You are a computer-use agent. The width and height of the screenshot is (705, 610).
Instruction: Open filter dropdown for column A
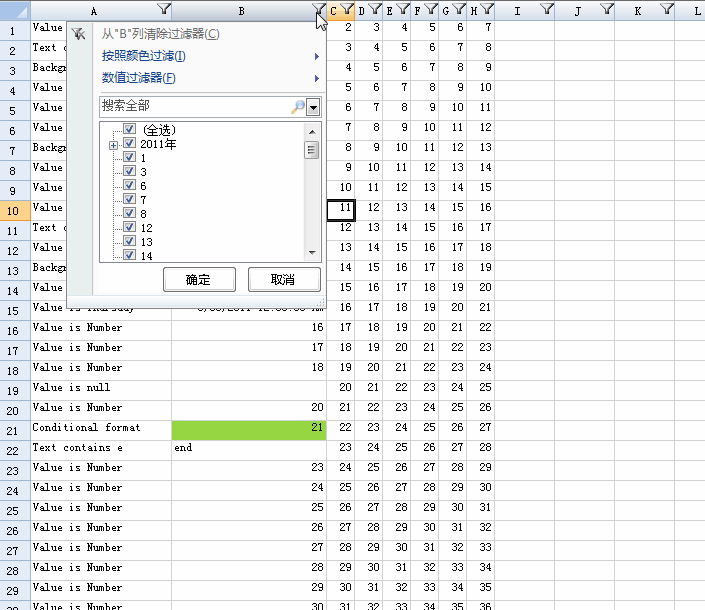[164, 9]
